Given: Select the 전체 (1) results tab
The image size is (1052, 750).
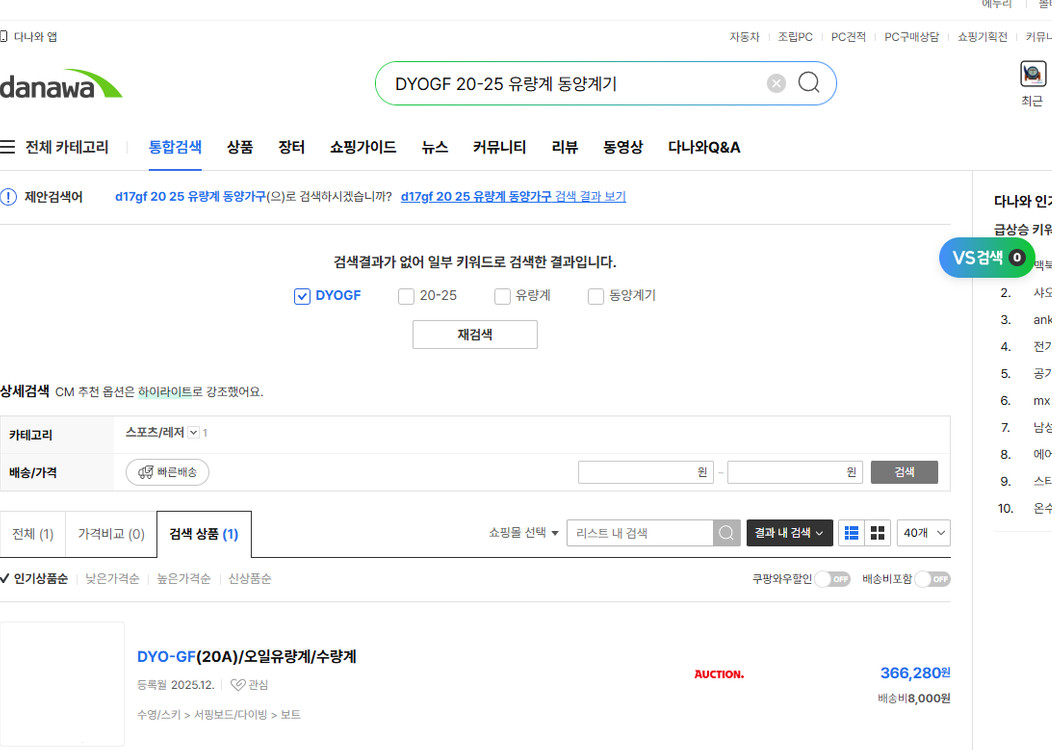Looking at the screenshot, I should click(33, 534).
